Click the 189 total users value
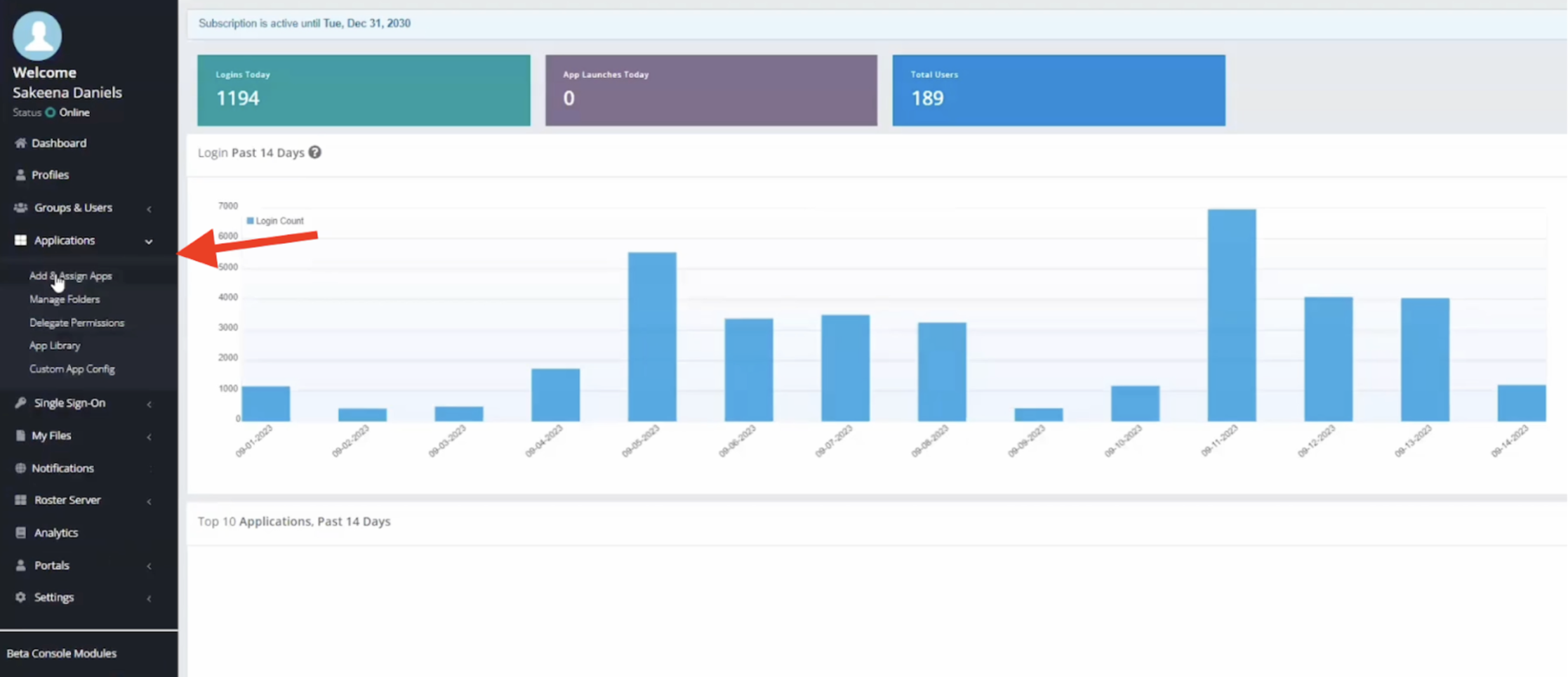This screenshot has width=1568, height=677. [x=927, y=98]
